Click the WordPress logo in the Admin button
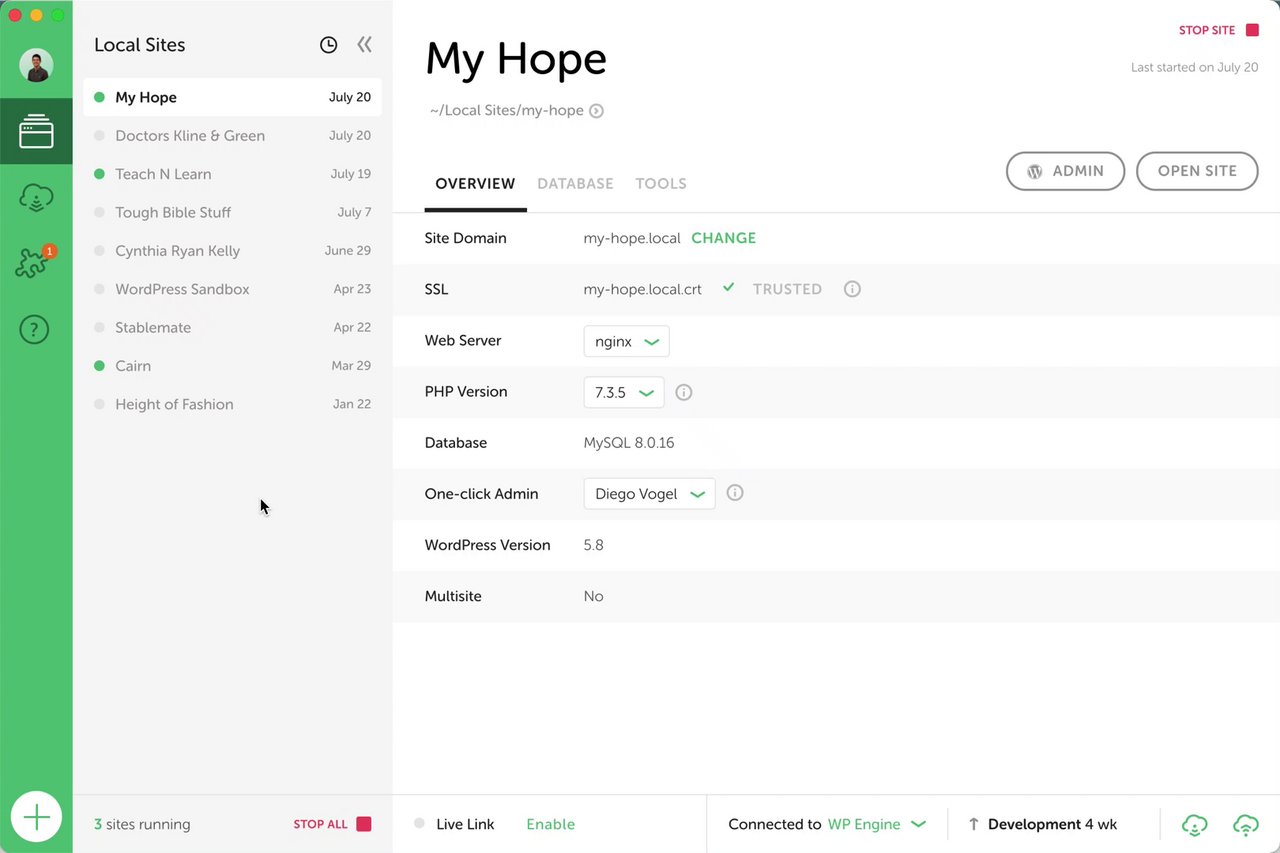Image resolution: width=1280 pixels, height=853 pixels. [x=1035, y=171]
